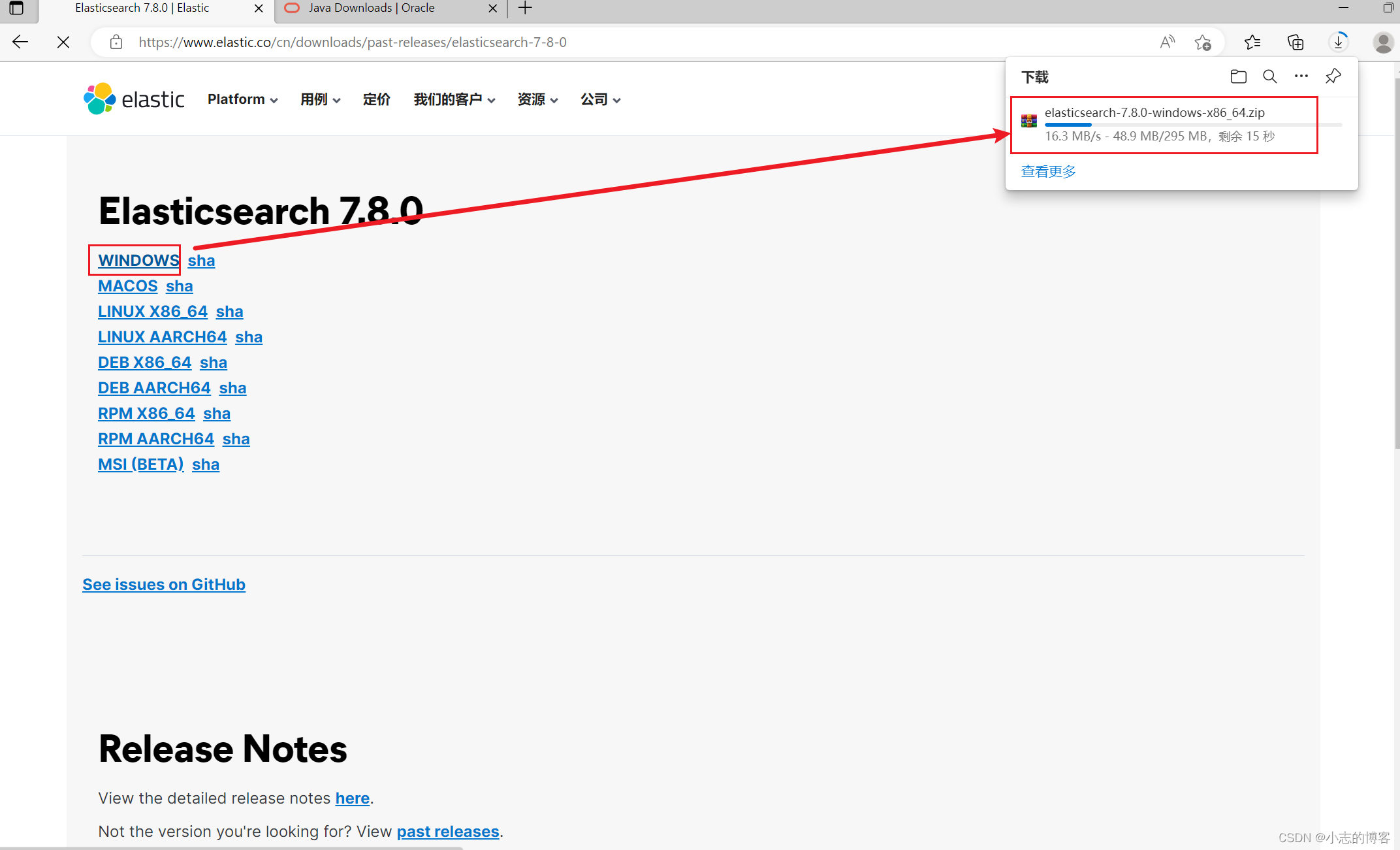The height and width of the screenshot is (850, 1400).
Task: Expand the 资源 menu
Action: (x=538, y=99)
